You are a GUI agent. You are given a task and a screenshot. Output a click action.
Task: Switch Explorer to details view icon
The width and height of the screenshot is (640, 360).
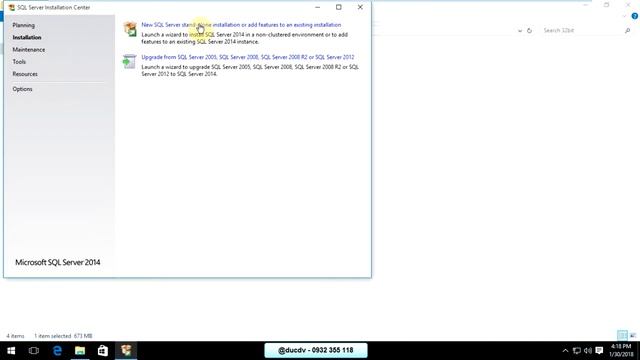(622, 336)
